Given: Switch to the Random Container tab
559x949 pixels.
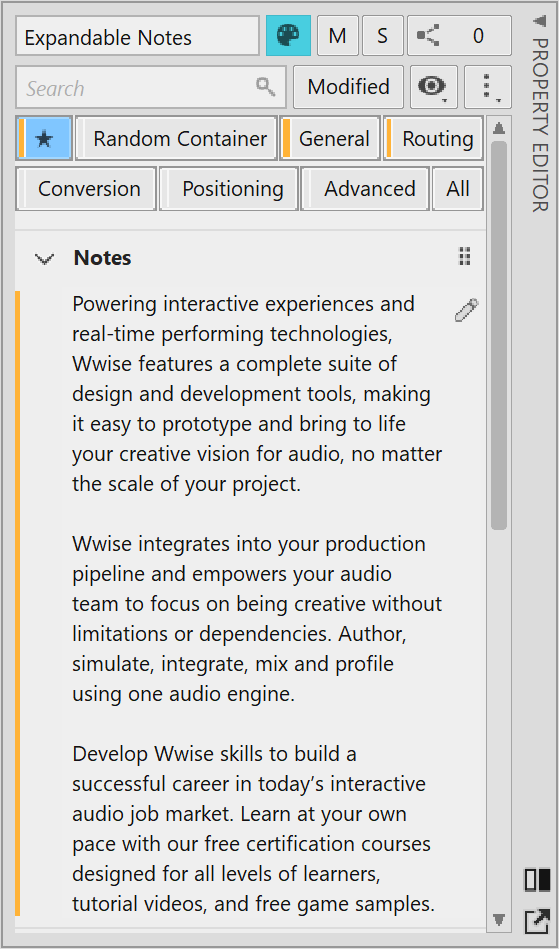Looking at the screenshot, I should pos(176,139).
